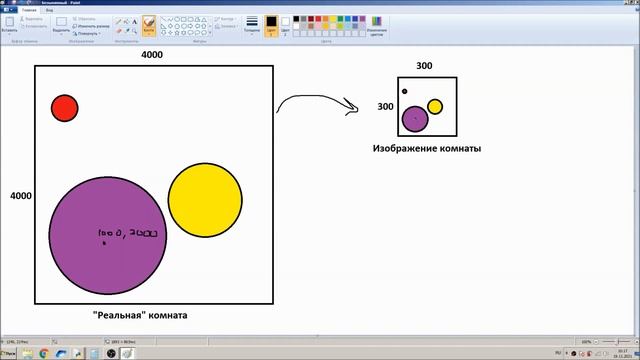Viewport: 640px width, 360px height.
Task: Click the Пуск Start button
Action: coord(8,353)
